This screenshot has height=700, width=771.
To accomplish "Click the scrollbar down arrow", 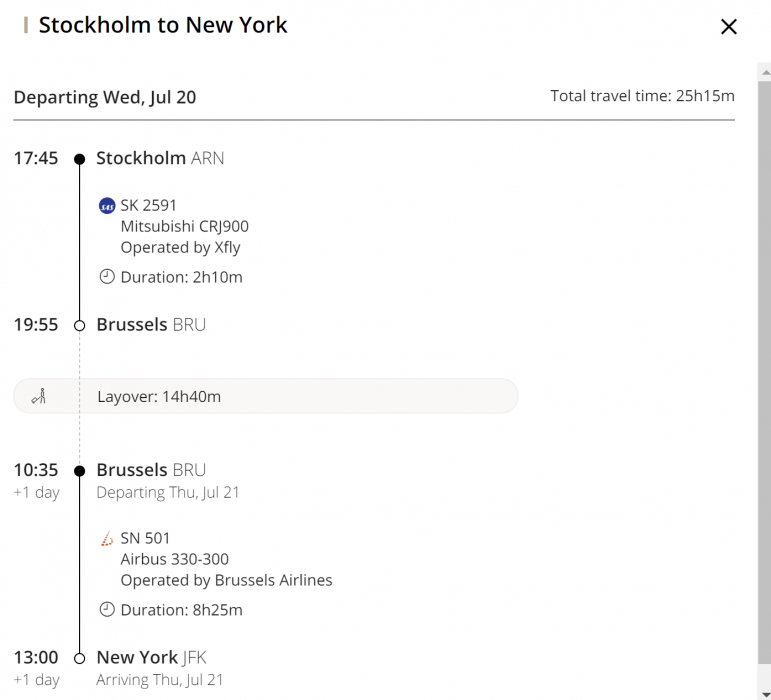I will pos(764,693).
